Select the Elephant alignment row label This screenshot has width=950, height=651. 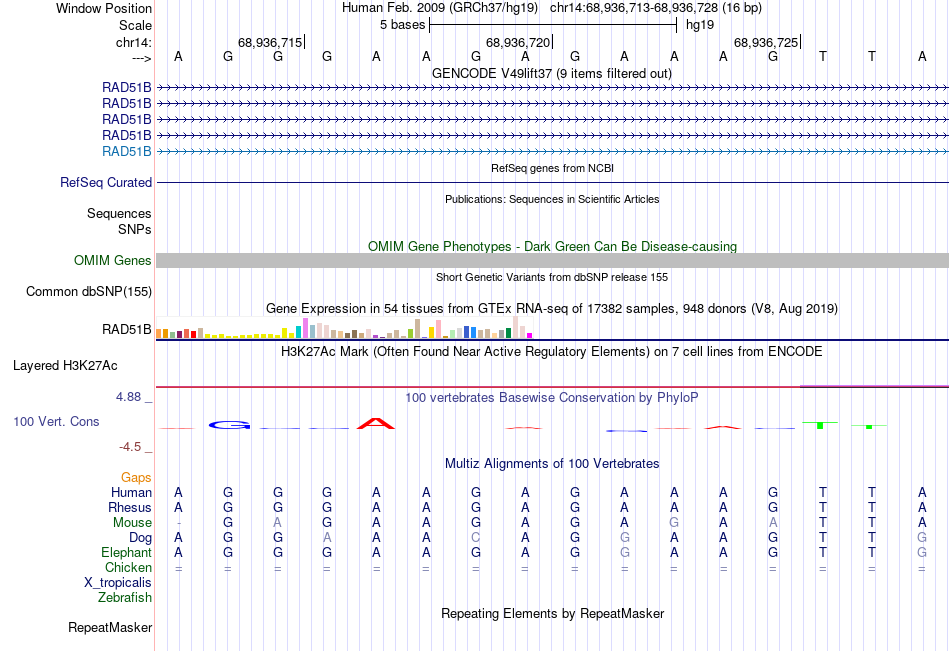point(126,552)
